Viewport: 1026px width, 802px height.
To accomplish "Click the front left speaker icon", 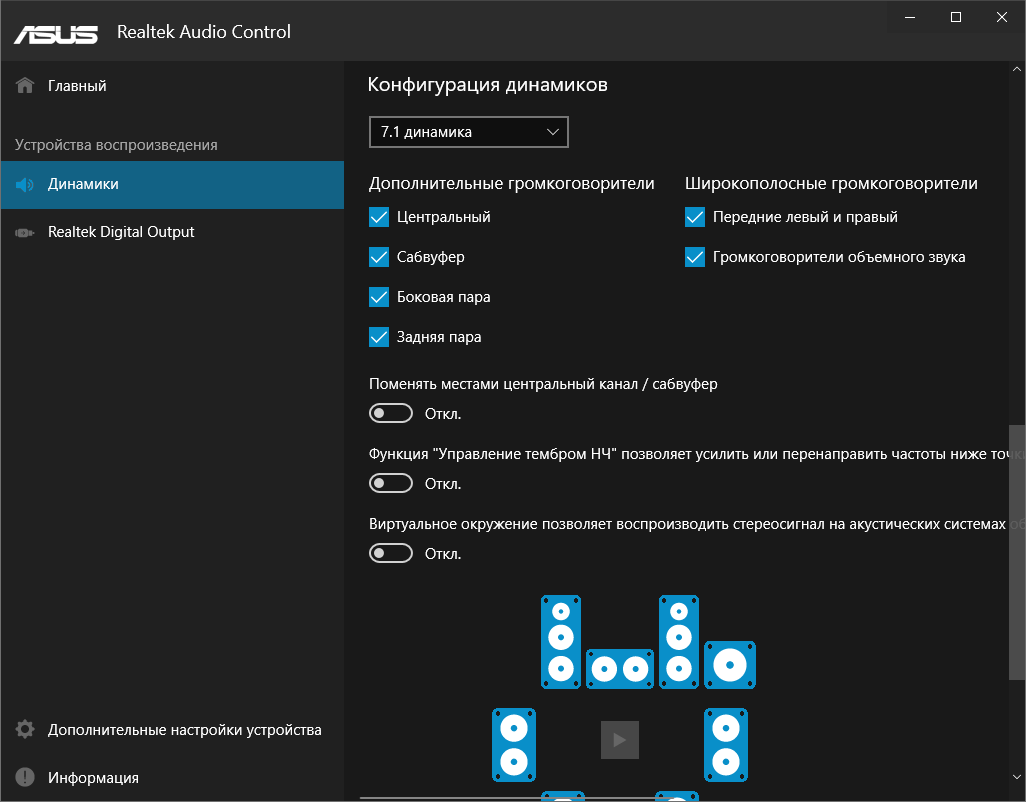I will (x=561, y=642).
